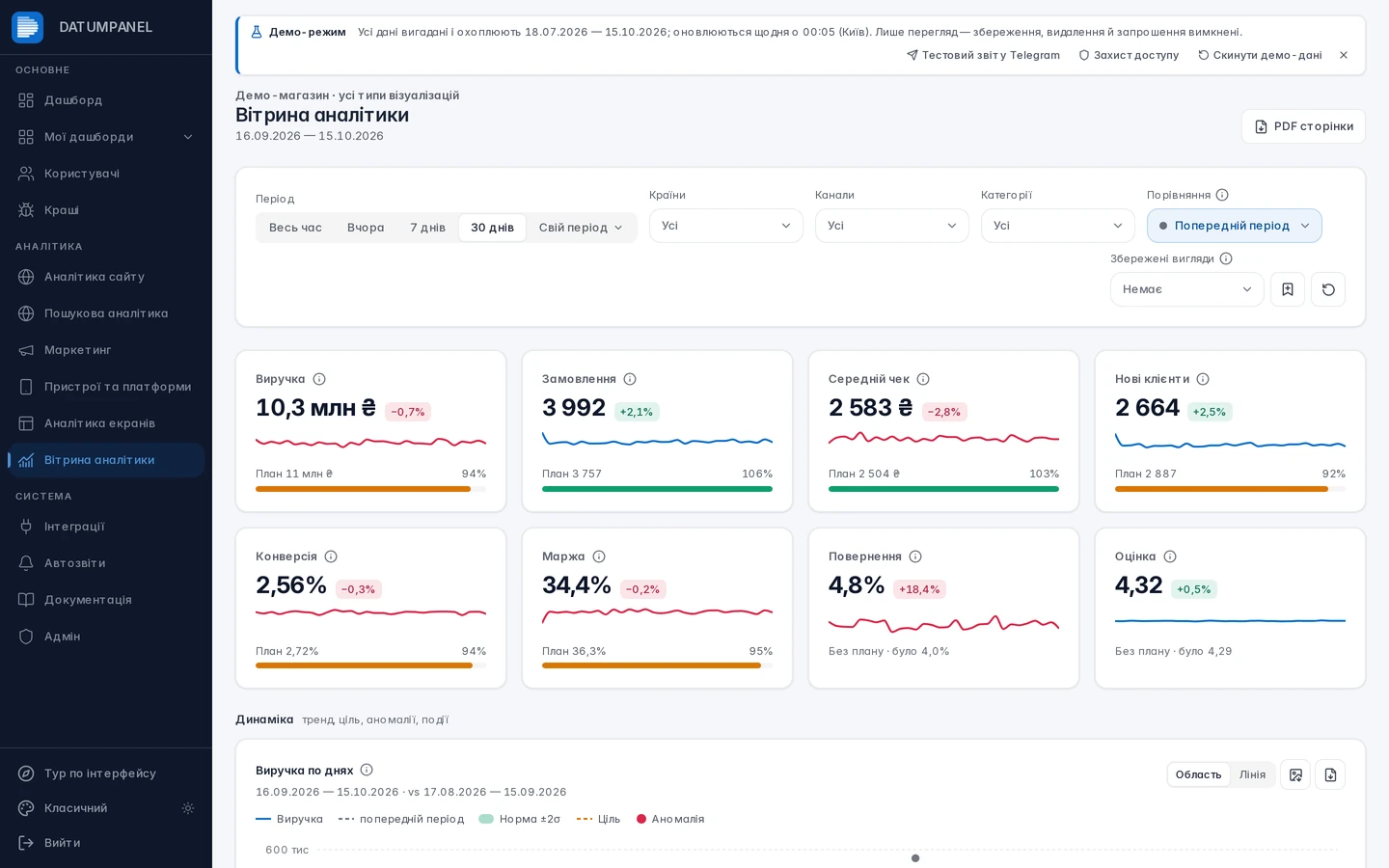Click the Виручка plan progress bar
This screenshot has height=868, width=1389.
point(370,489)
